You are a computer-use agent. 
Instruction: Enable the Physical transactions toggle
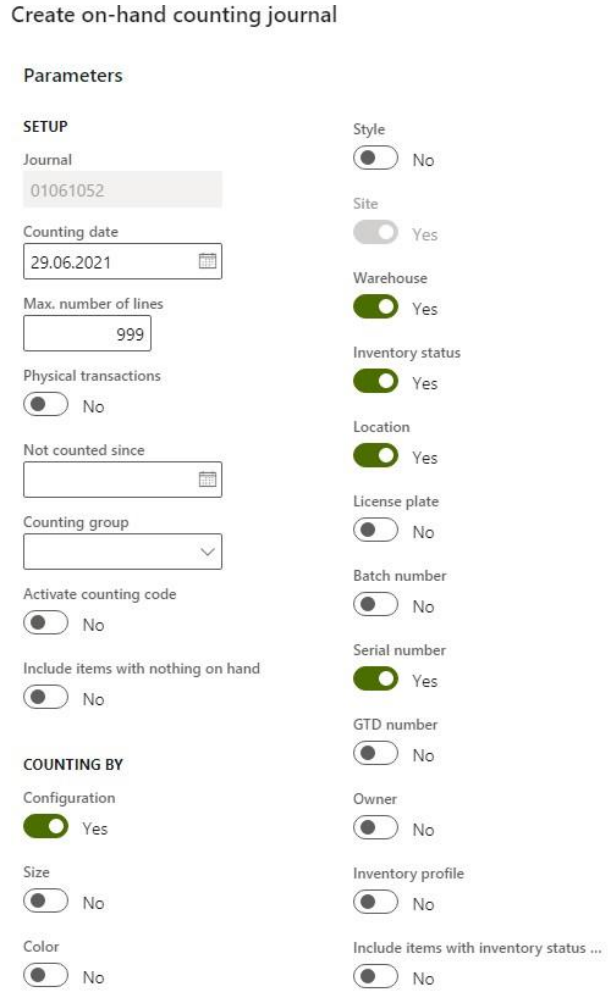45,406
